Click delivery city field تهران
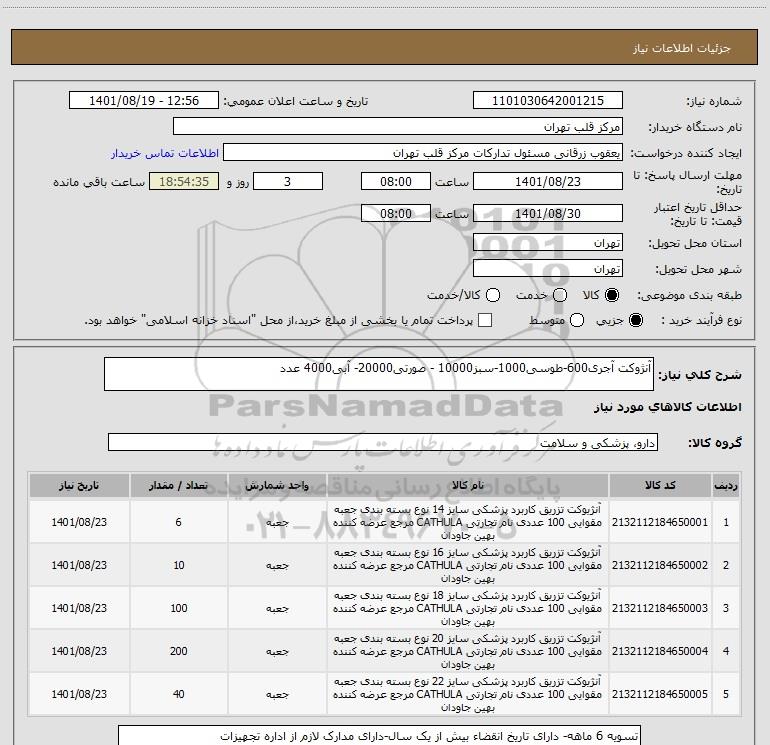The width and height of the screenshot is (770, 745). 548,269
